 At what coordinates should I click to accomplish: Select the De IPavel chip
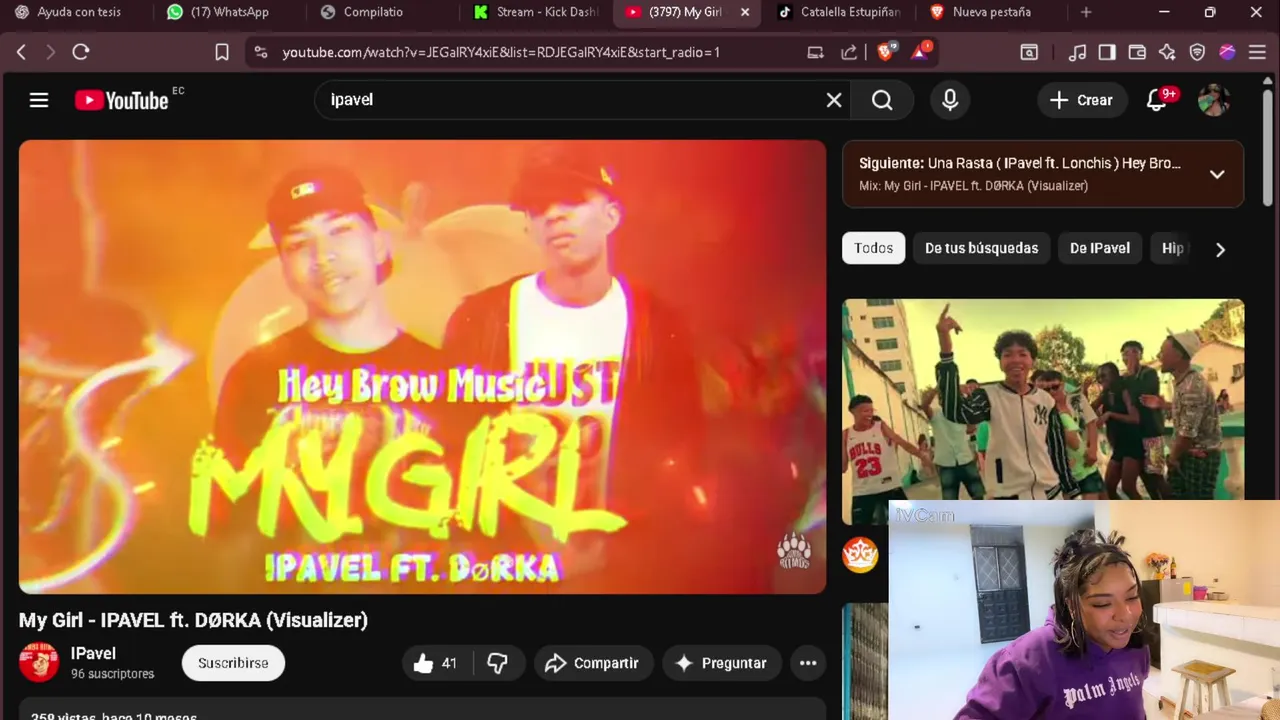[1100, 248]
